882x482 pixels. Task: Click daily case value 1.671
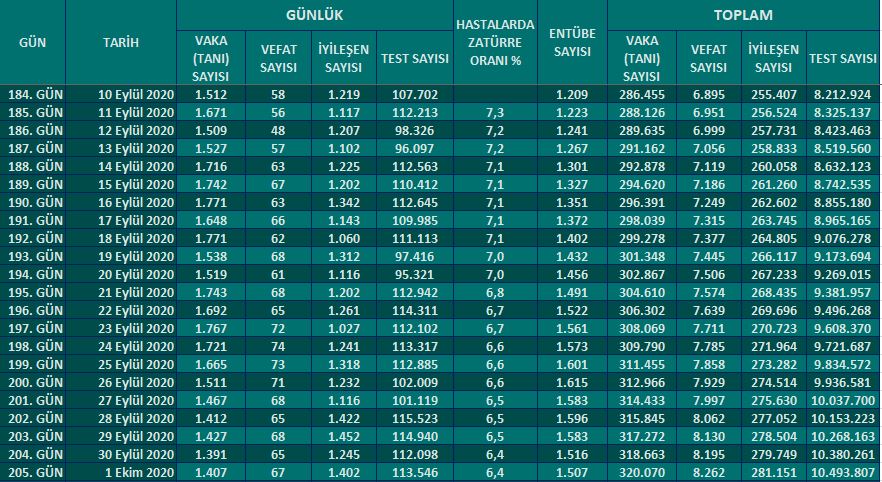(211, 112)
